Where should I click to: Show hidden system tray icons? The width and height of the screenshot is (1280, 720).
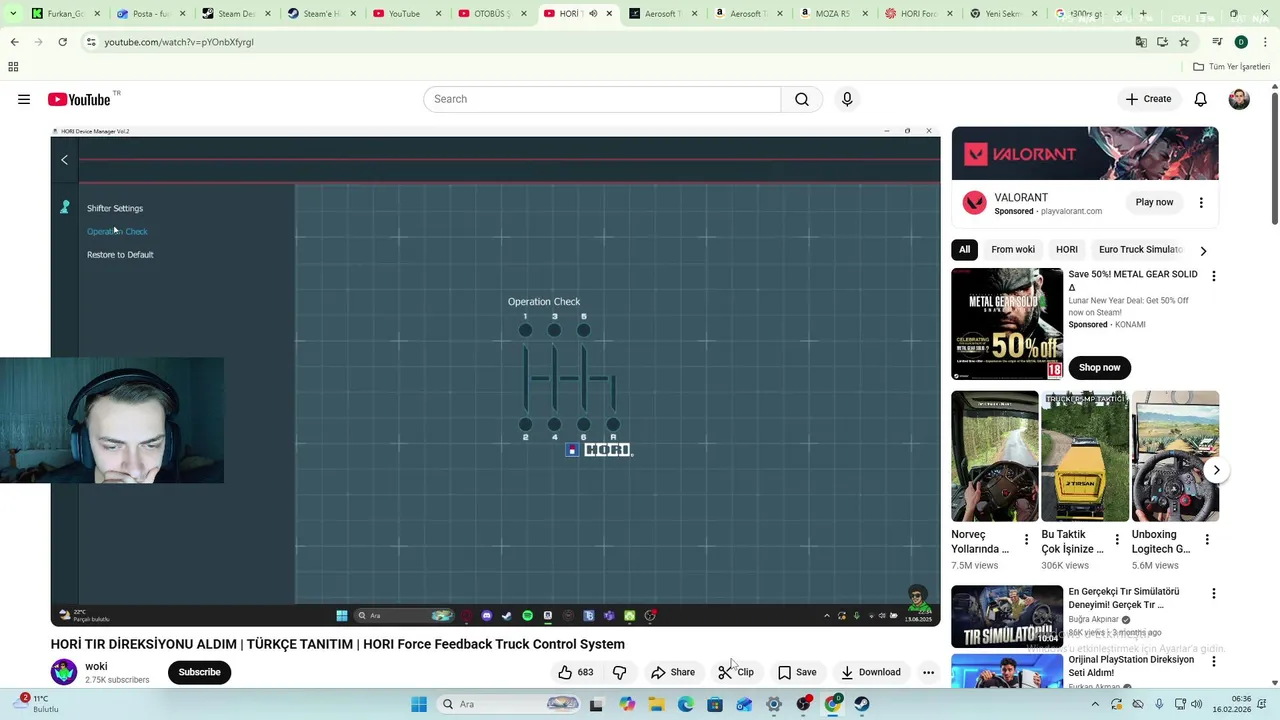[x=1096, y=704]
